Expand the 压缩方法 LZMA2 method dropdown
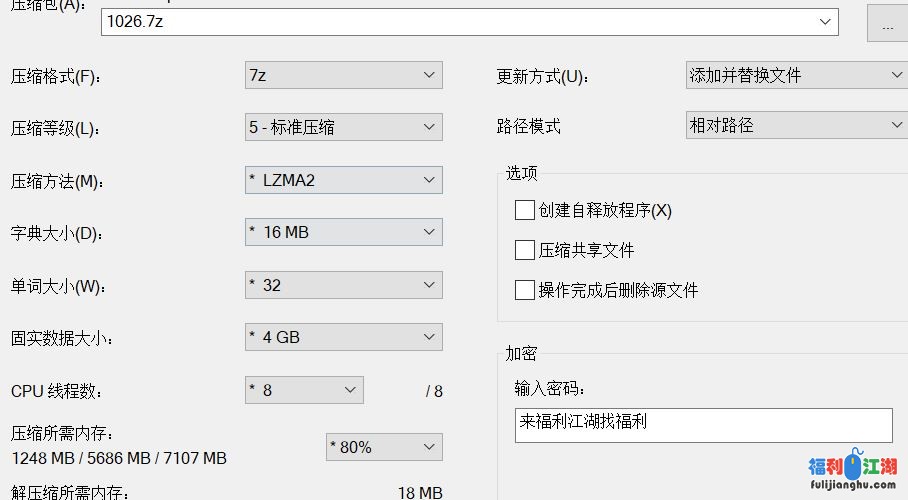This screenshot has height=500, width=908. pos(429,180)
